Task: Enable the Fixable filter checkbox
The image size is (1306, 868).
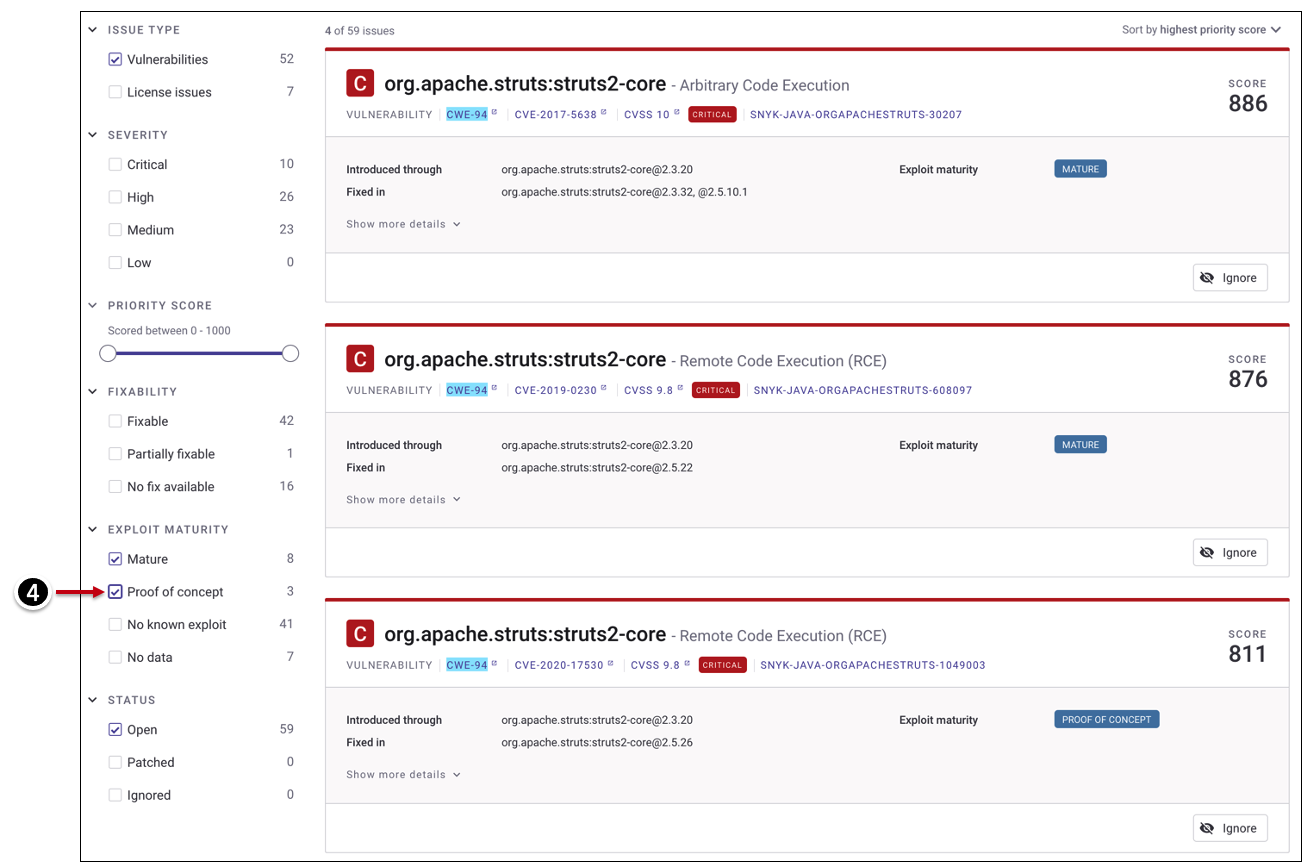Action: coord(115,422)
